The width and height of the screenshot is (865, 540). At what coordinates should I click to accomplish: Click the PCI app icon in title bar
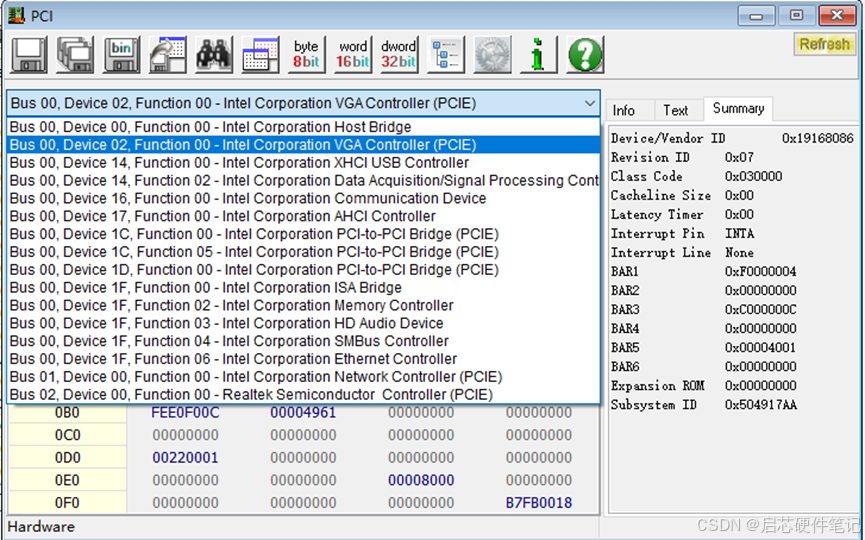tap(15, 15)
